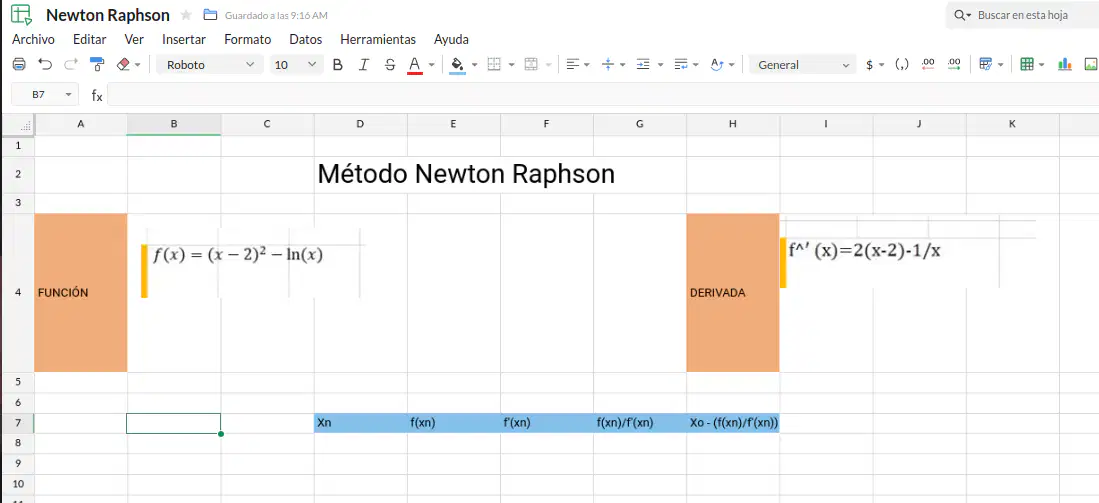Star the Newton Raphson document
Image resolution: width=1099 pixels, height=503 pixels.
point(186,15)
